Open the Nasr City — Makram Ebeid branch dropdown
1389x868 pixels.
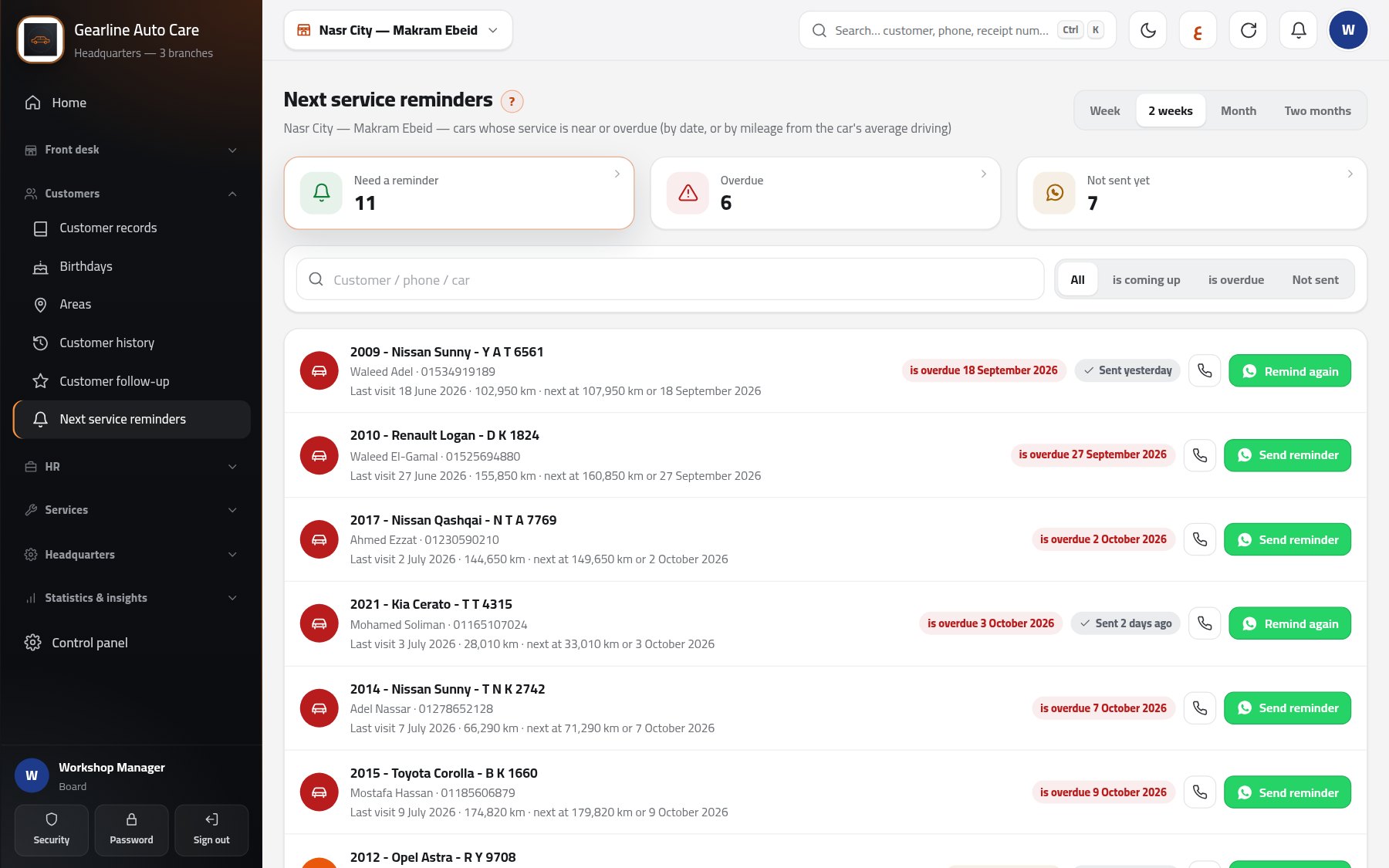[x=398, y=30]
